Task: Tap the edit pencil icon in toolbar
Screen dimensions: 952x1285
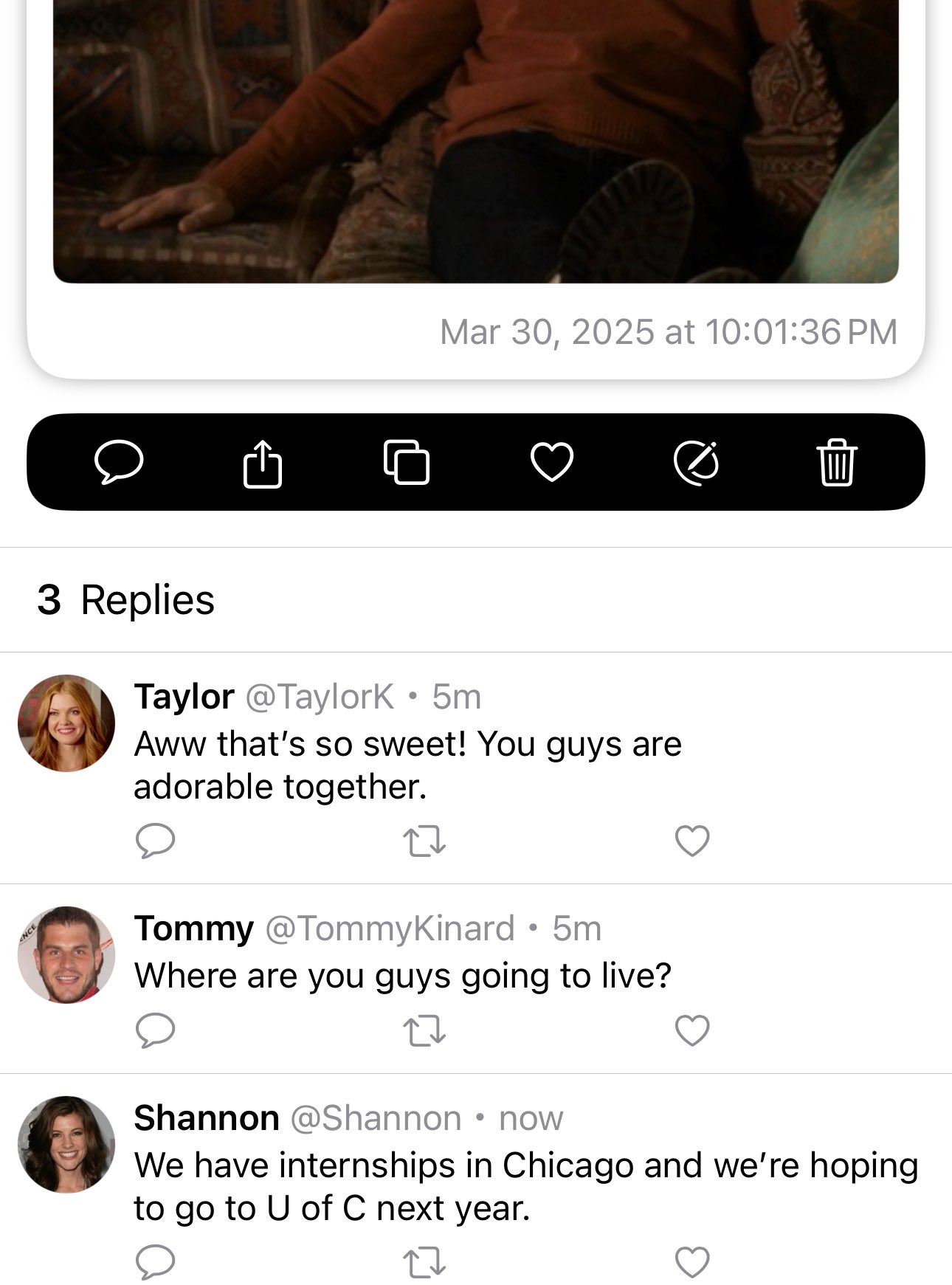Action: click(x=696, y=463)
